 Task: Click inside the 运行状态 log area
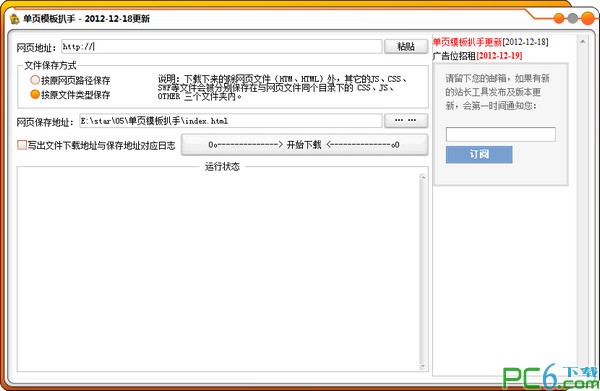point(218,271)
